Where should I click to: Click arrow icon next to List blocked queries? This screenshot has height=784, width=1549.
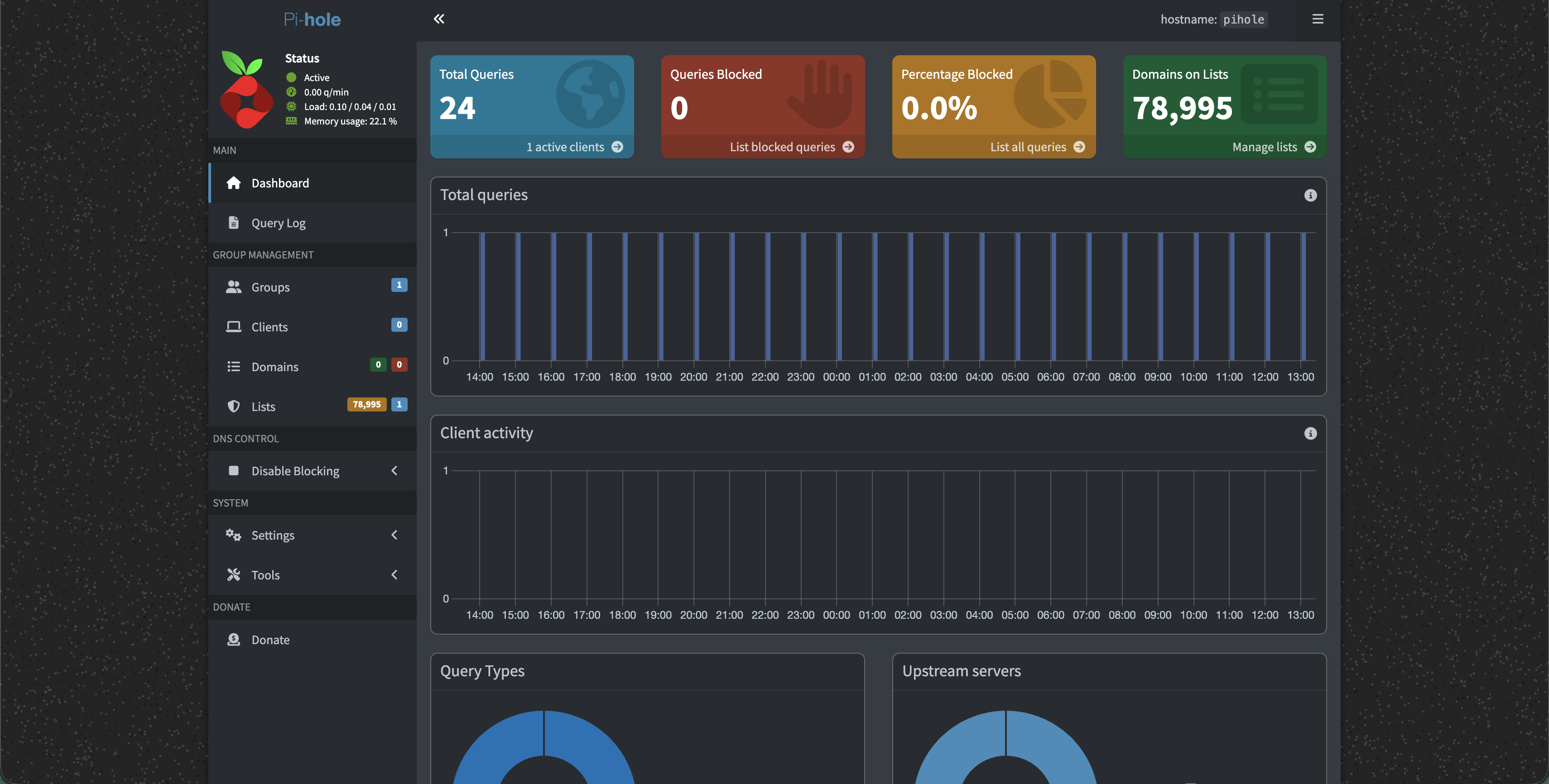[x=848, y=147]
